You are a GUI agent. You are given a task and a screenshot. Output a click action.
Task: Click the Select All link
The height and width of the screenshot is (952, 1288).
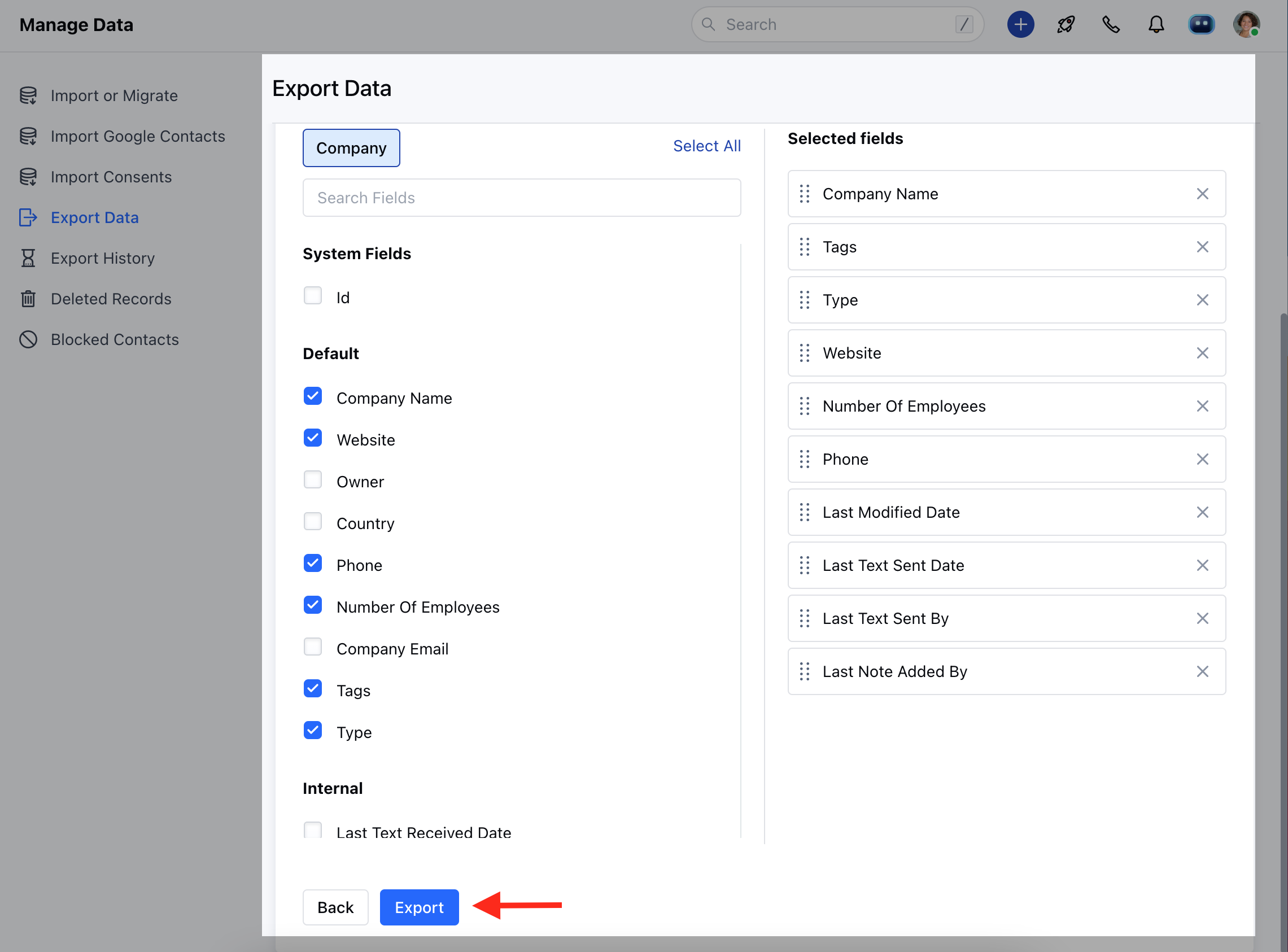(x=706, y=146)
